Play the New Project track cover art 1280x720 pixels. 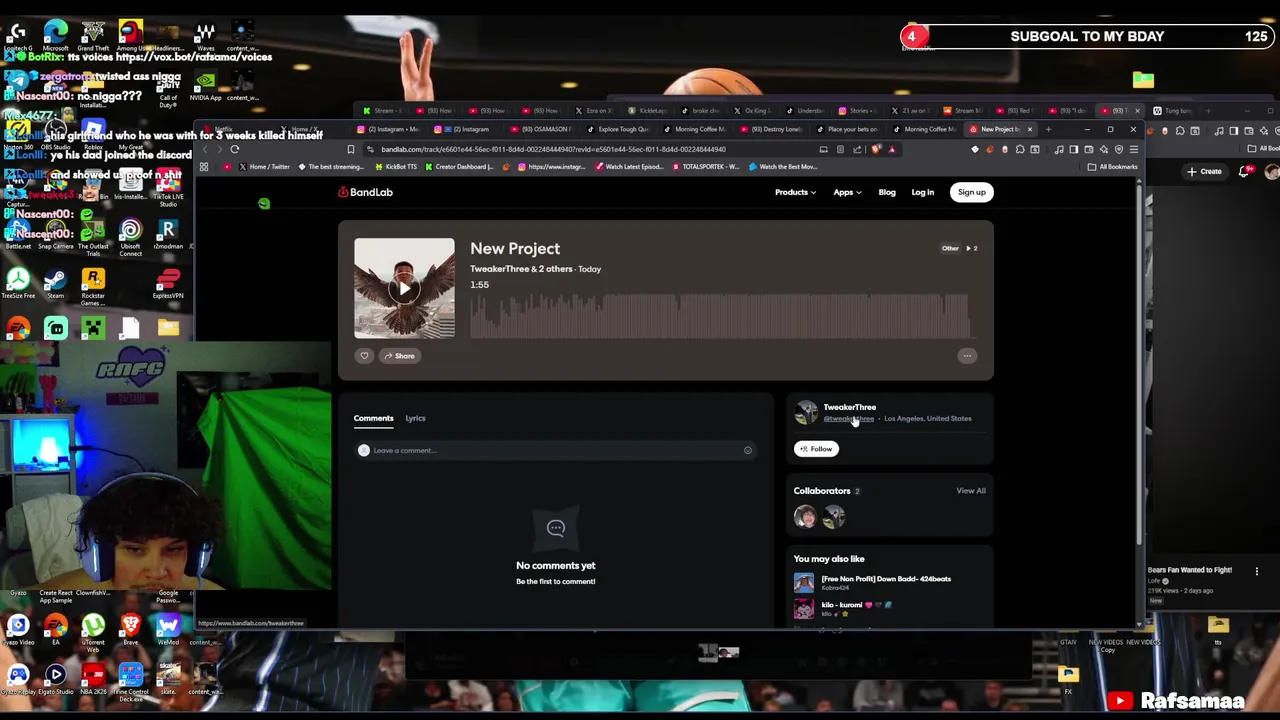tap(404, 289)
